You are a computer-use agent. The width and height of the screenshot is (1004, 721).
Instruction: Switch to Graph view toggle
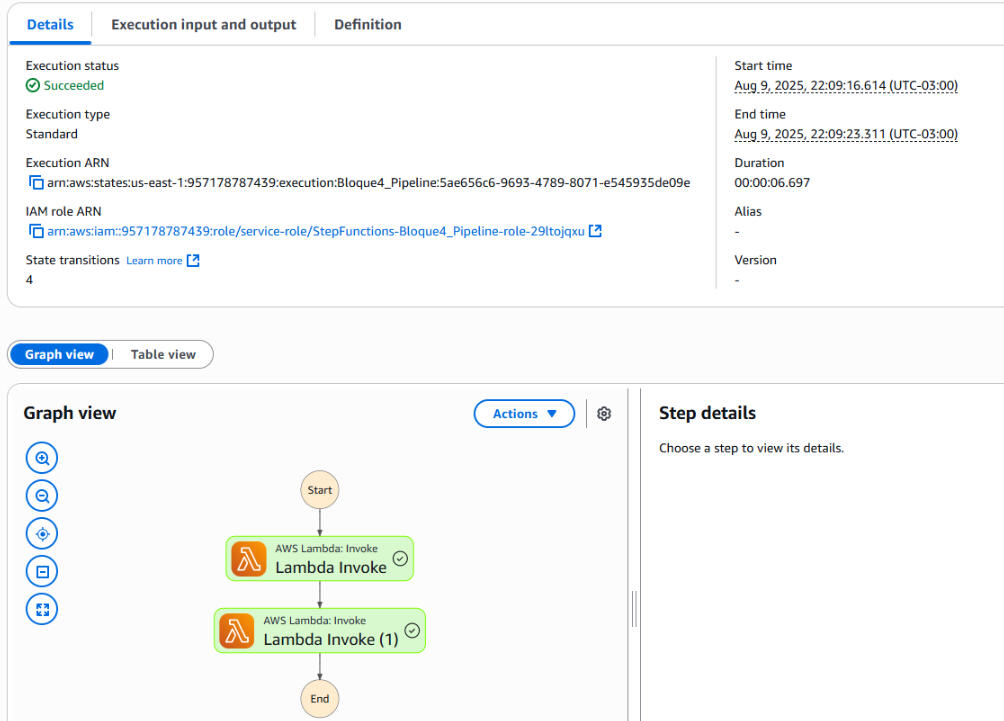(59, 354)
